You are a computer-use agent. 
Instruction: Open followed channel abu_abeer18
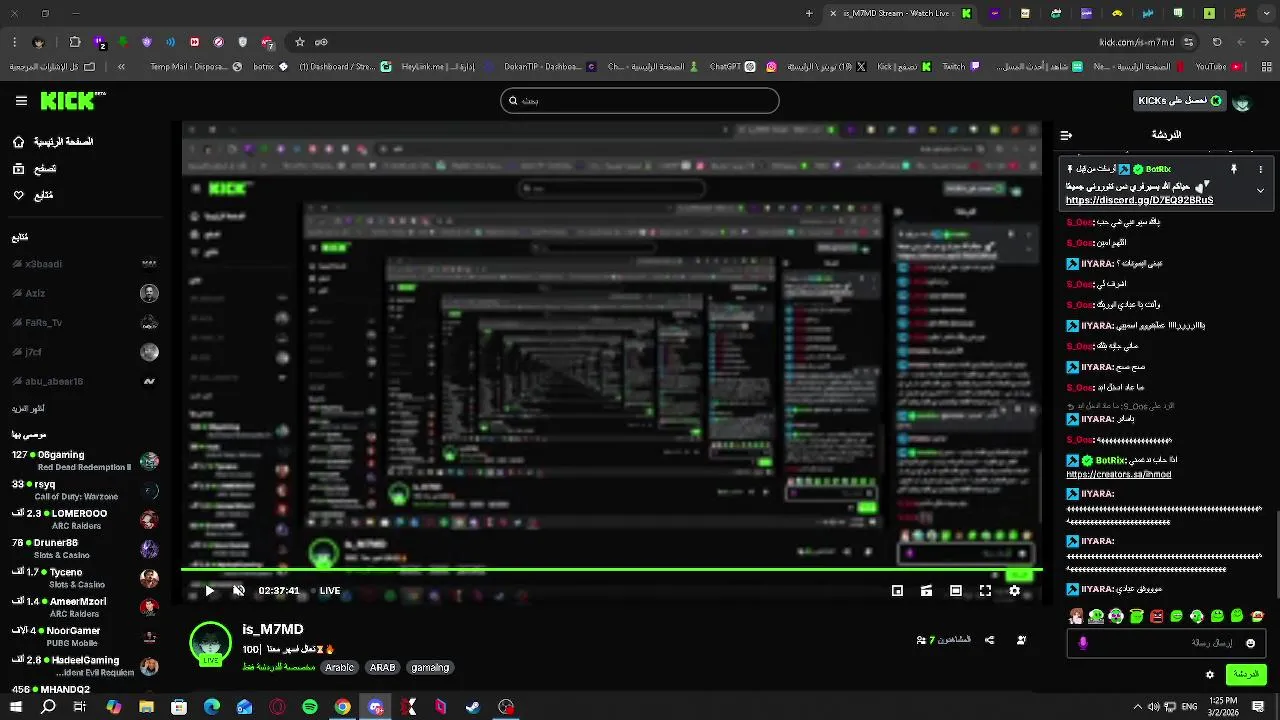click(85, 381)
